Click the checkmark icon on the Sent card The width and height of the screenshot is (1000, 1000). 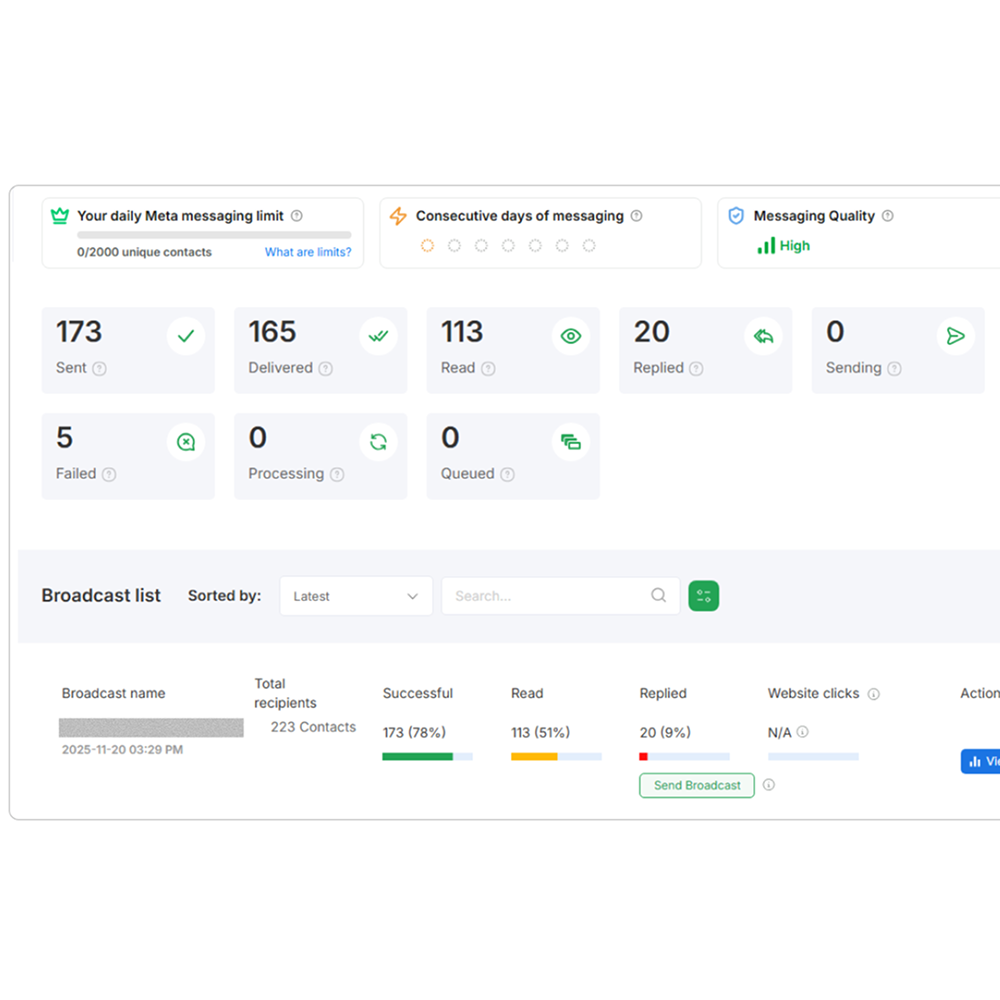(x=186, y=336)
